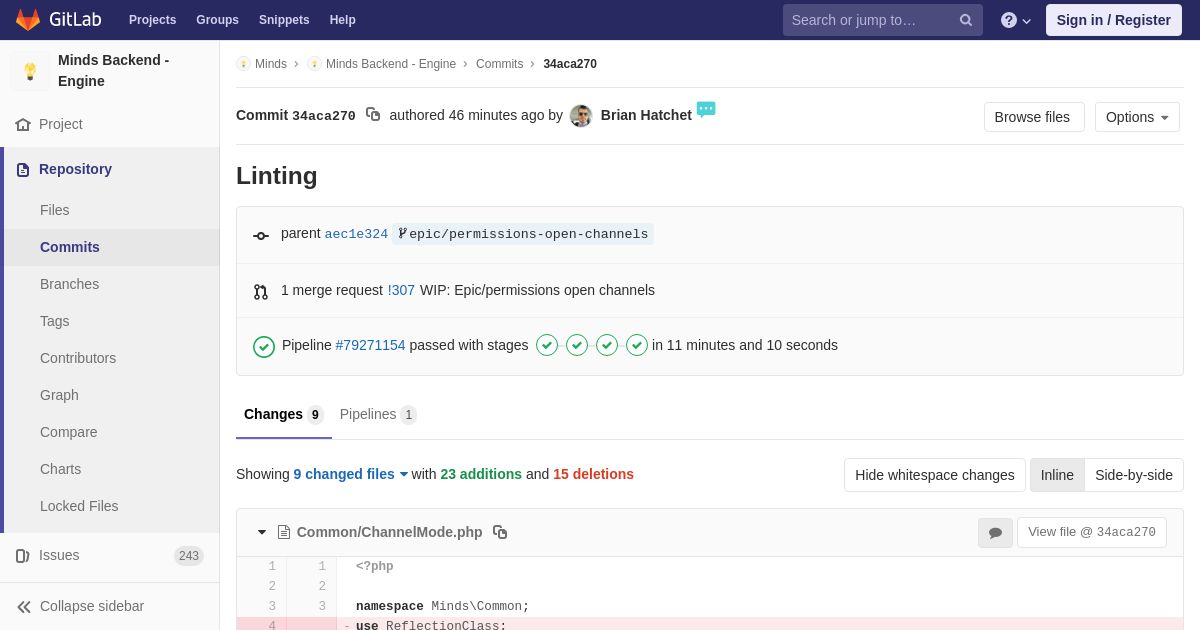Switch to the Pipelines tab
1200x630 pixels.
[x=378, y=414]
